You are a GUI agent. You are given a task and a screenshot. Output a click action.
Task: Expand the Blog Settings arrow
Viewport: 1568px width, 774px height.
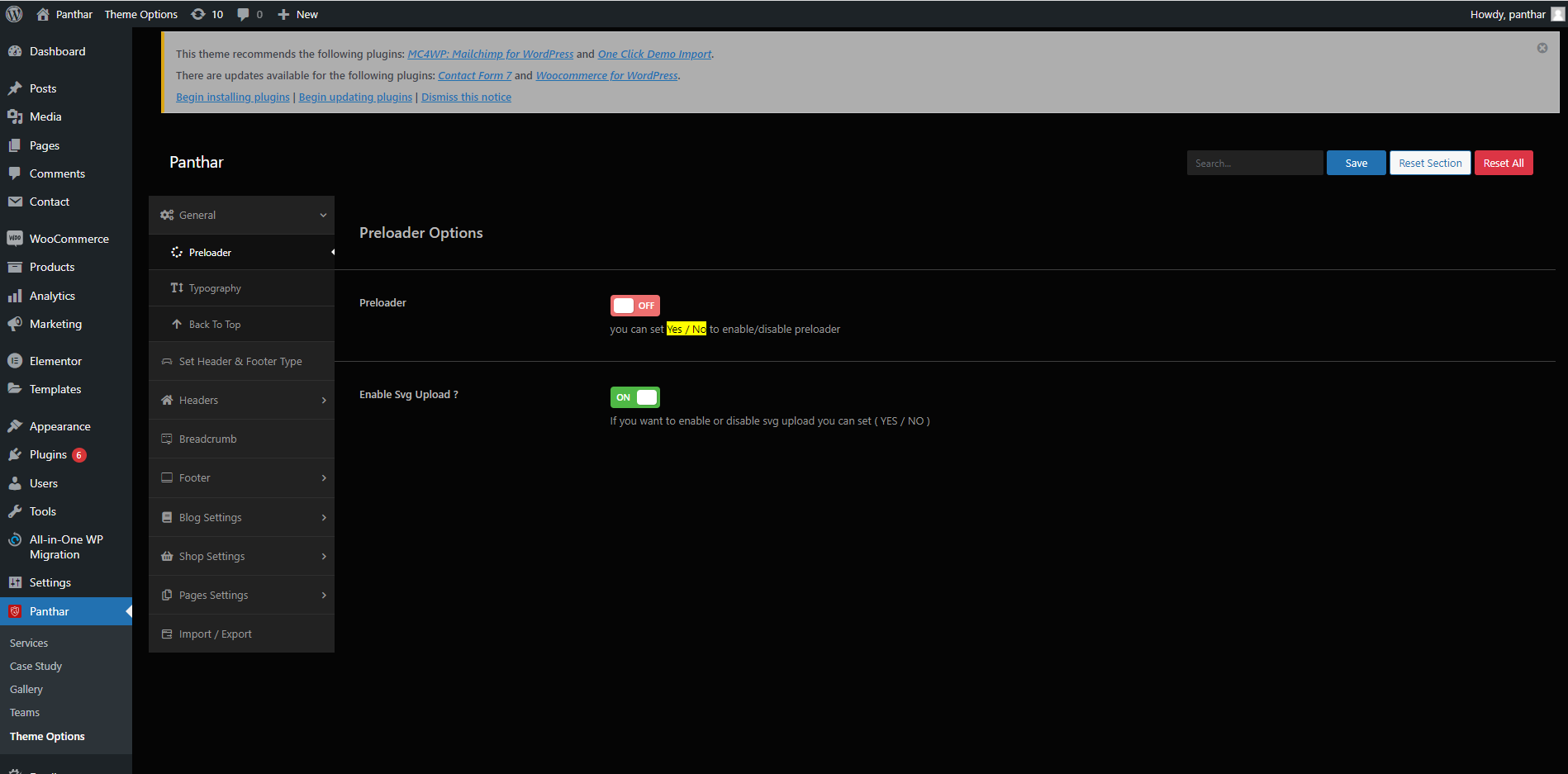click(324, 518)
